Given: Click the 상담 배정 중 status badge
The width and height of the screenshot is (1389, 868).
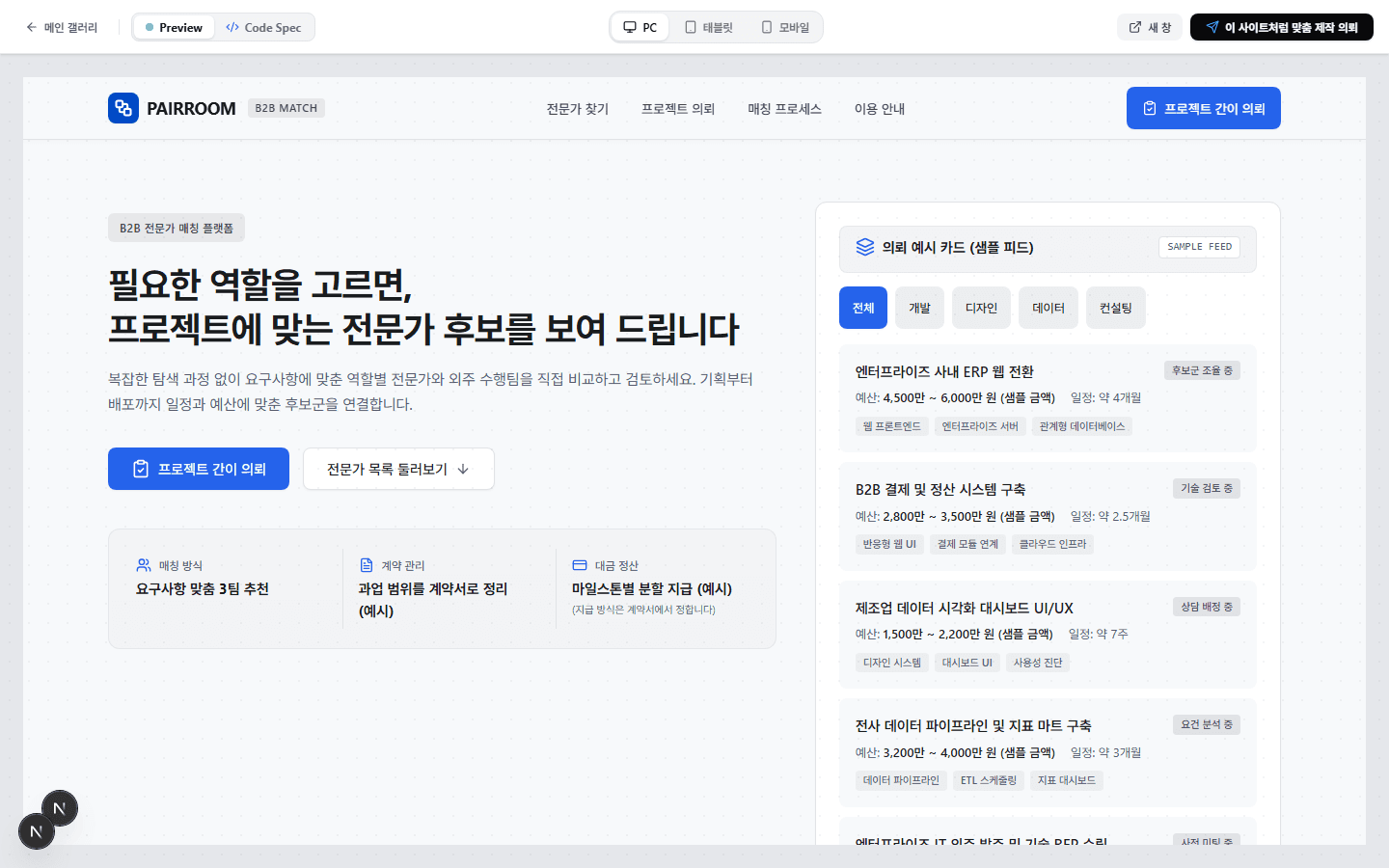Looking at the screenshot, I should [1207, 607].
